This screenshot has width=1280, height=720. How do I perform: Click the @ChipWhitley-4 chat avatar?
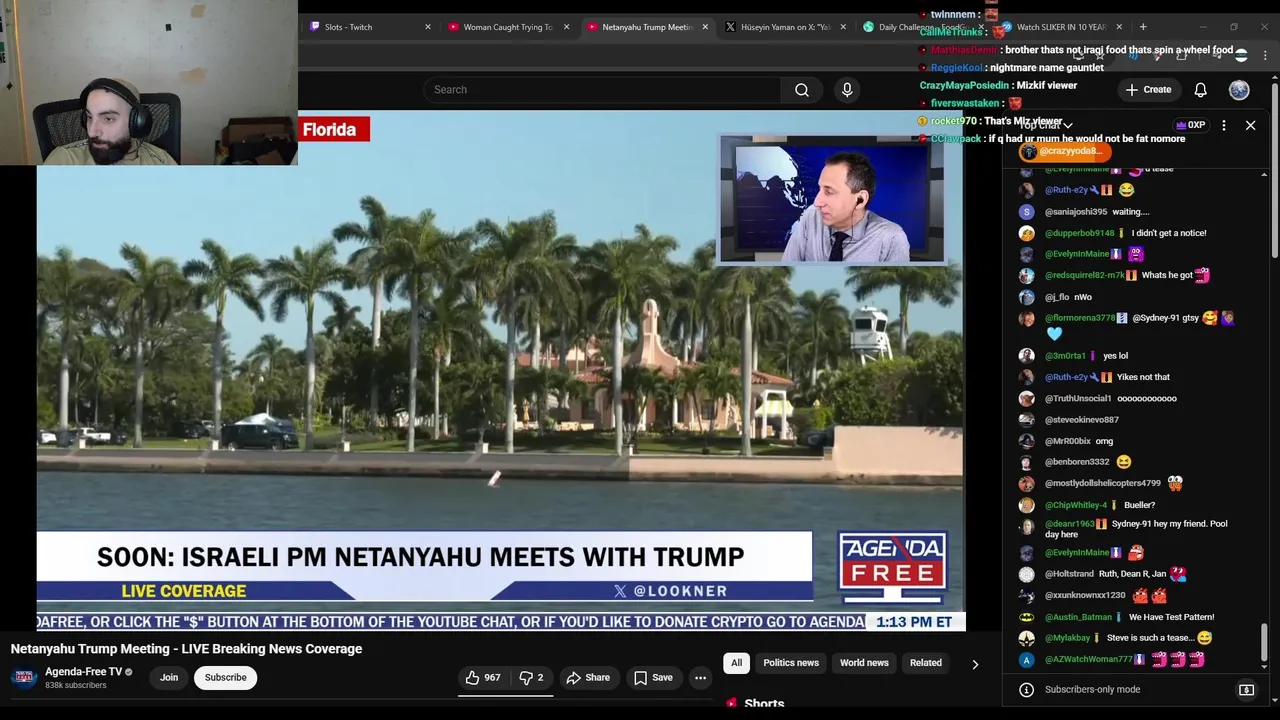tap(1026, 505)
